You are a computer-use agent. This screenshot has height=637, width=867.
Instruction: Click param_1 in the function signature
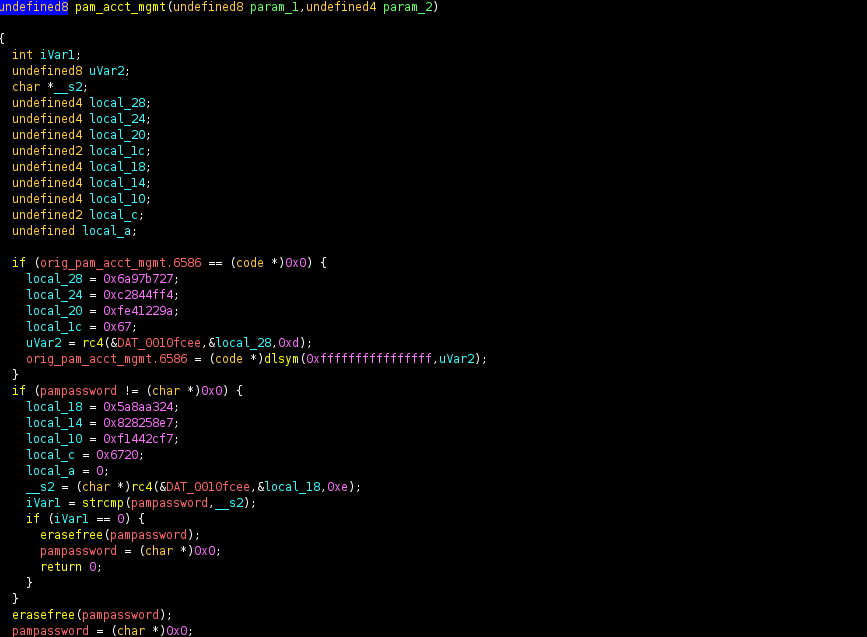click(x=264, y=7)
